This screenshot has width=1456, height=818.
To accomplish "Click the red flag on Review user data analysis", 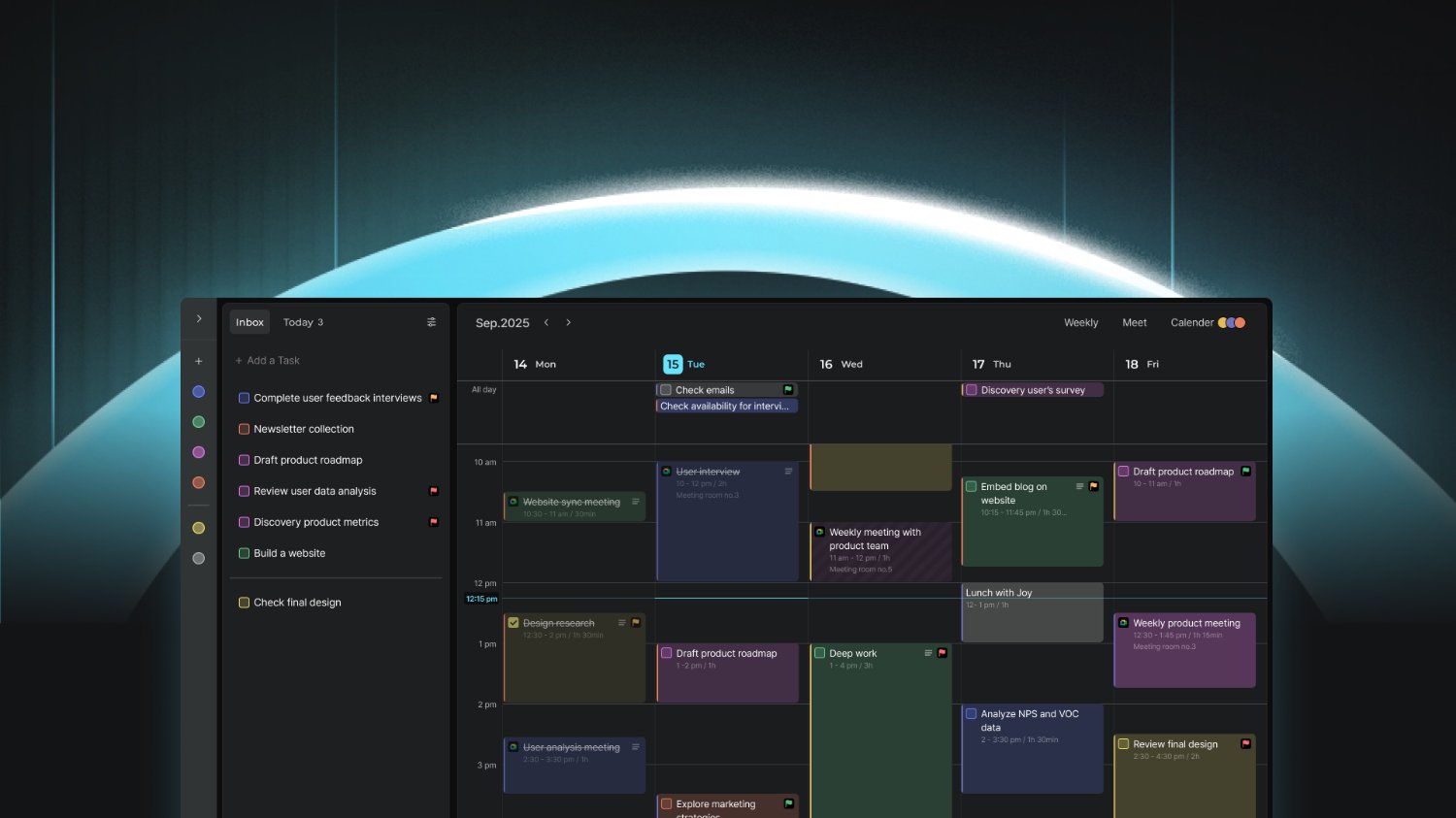I will point(434,491).
